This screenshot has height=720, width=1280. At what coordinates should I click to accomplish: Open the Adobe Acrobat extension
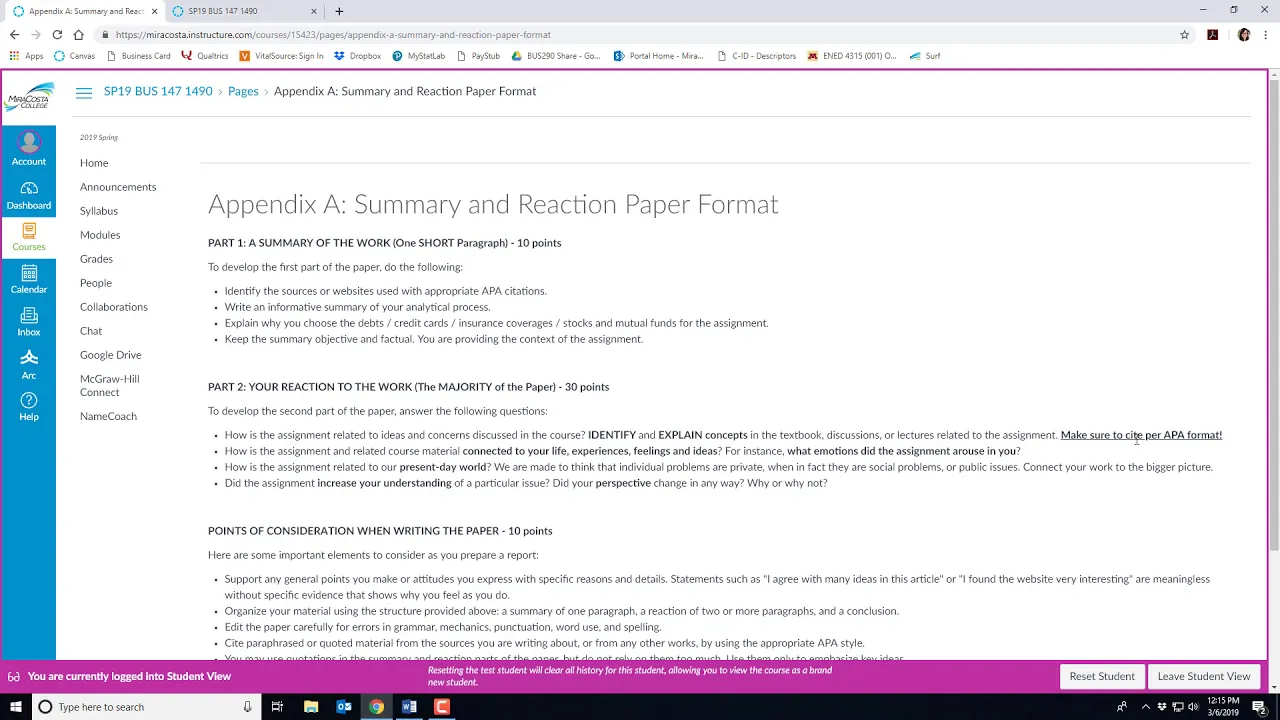click(1213, 34)
